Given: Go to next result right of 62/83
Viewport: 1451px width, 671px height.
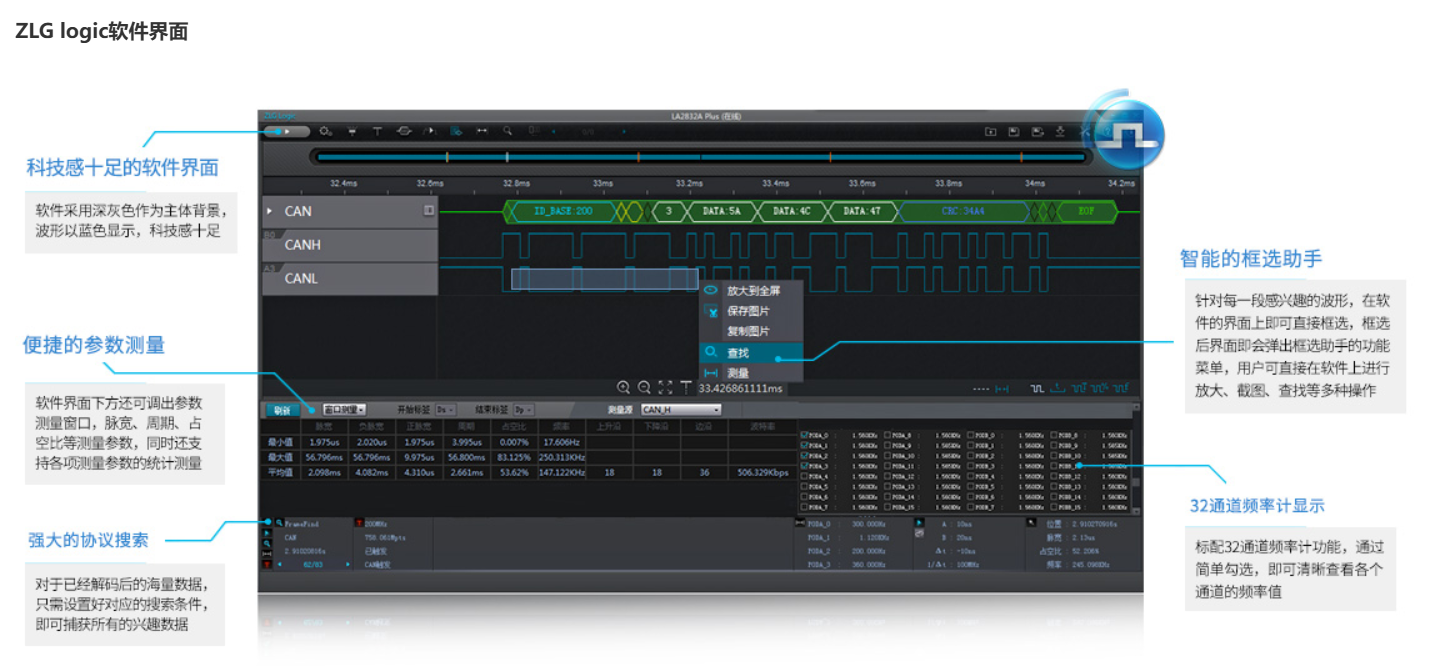Looking at the screenshot, I should click(348, 564).
